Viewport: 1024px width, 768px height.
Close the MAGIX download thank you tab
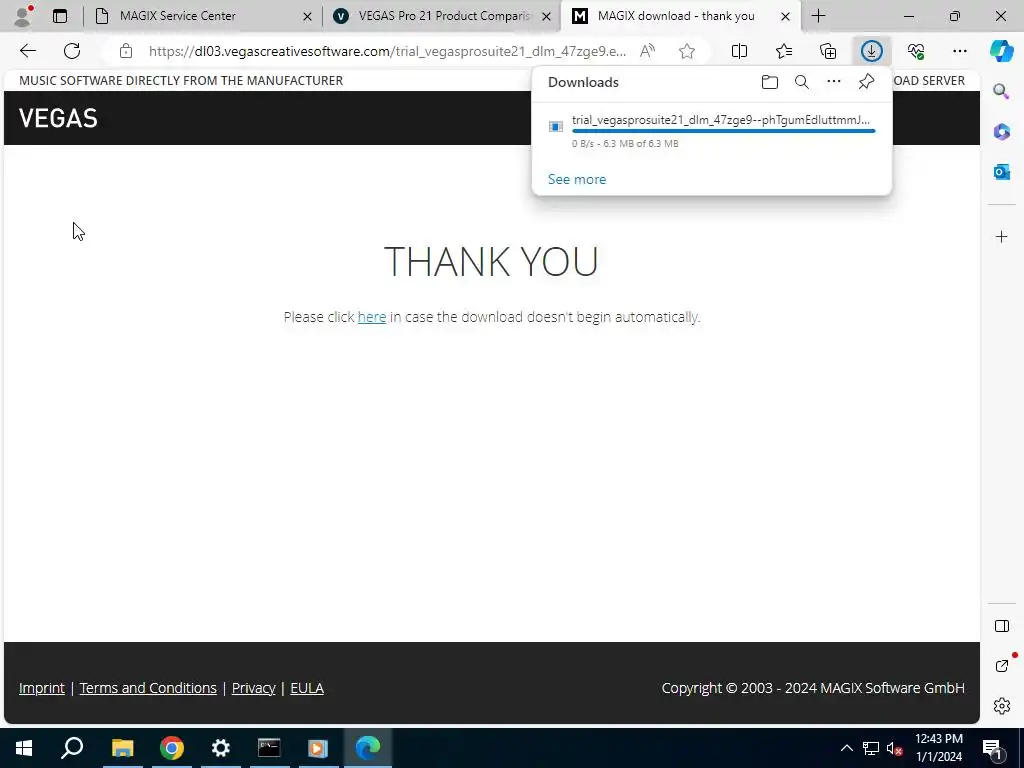tap(786, 16)
